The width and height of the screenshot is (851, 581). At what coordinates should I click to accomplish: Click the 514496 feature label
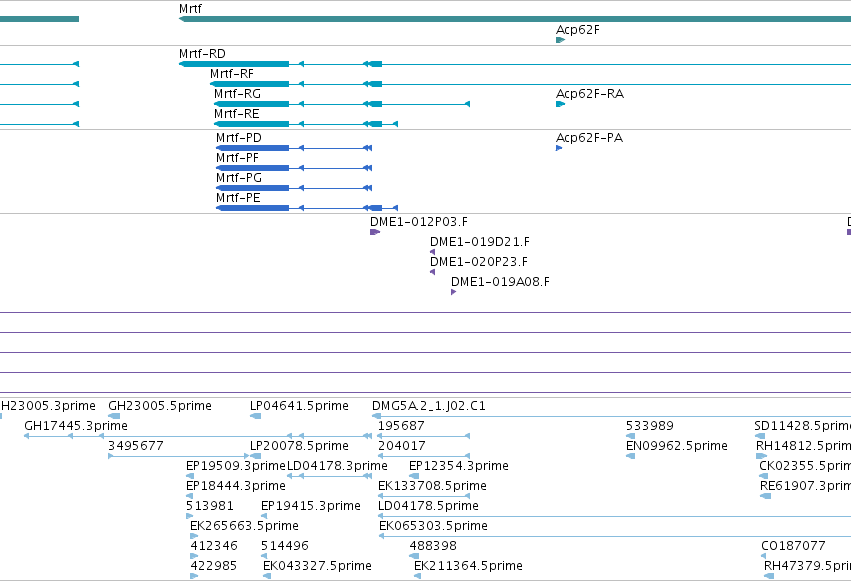285,546
